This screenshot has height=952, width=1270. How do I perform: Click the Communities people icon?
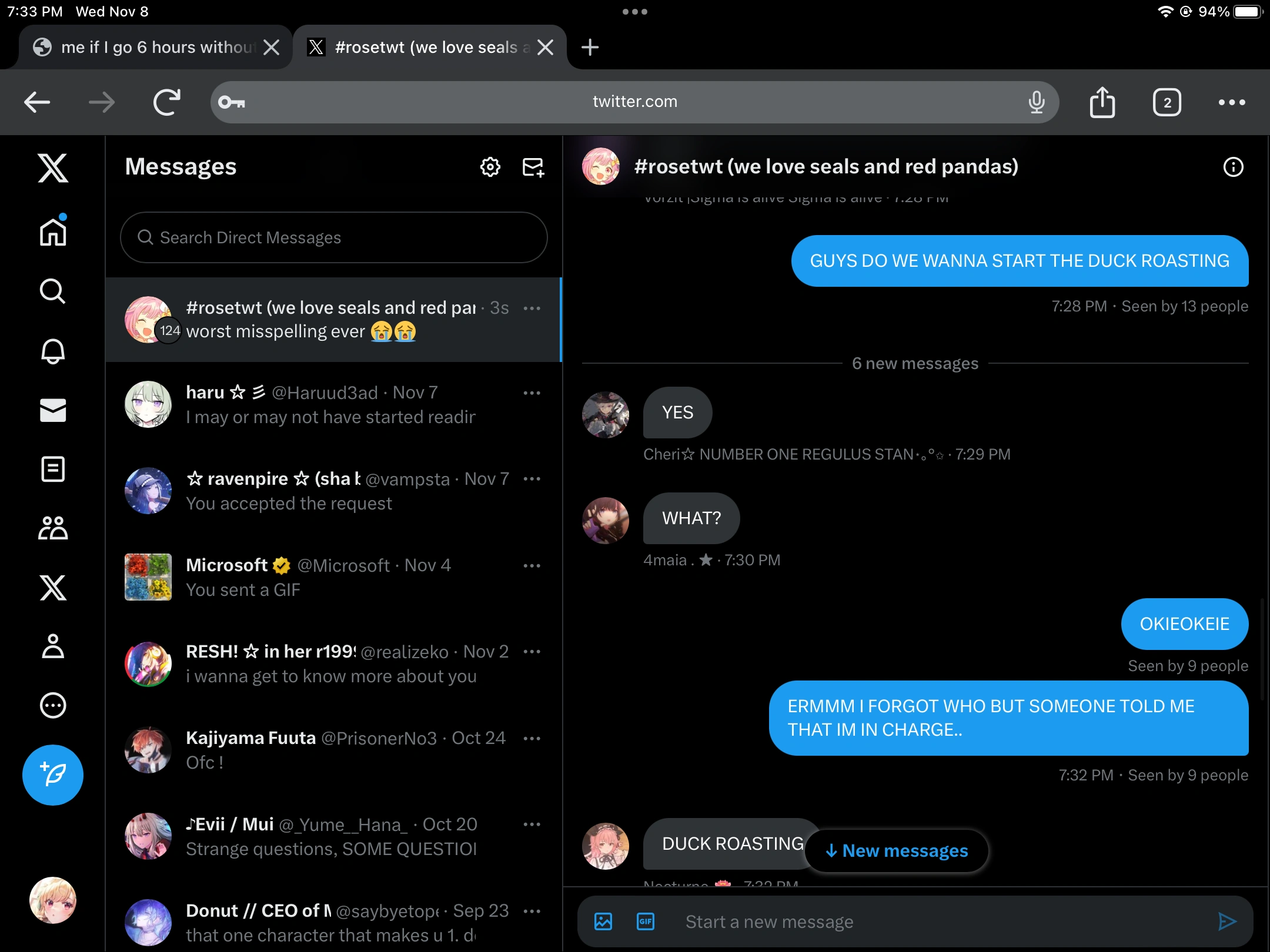tap(53, 528)
